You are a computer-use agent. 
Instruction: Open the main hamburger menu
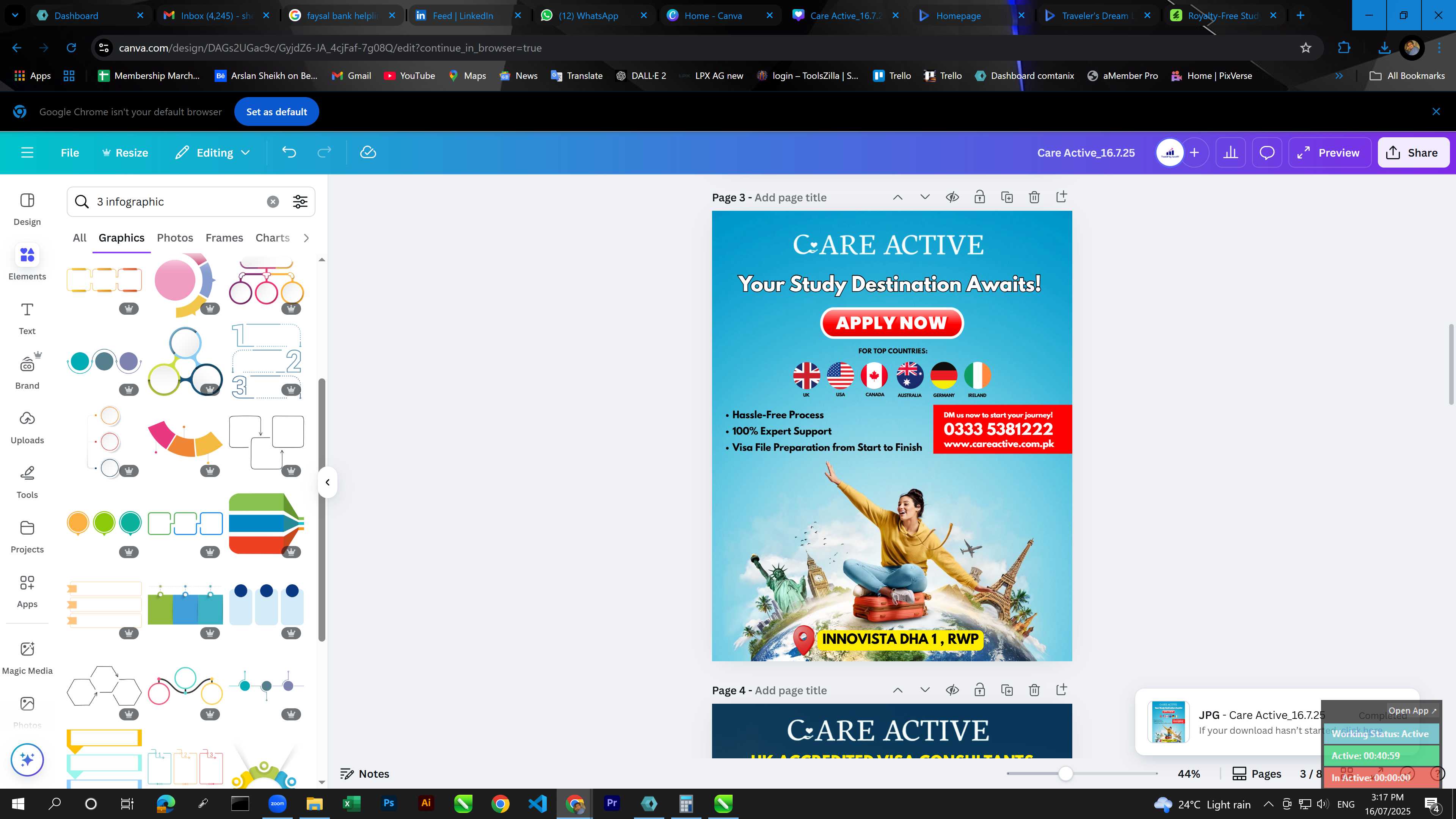(x=27, y=152)
